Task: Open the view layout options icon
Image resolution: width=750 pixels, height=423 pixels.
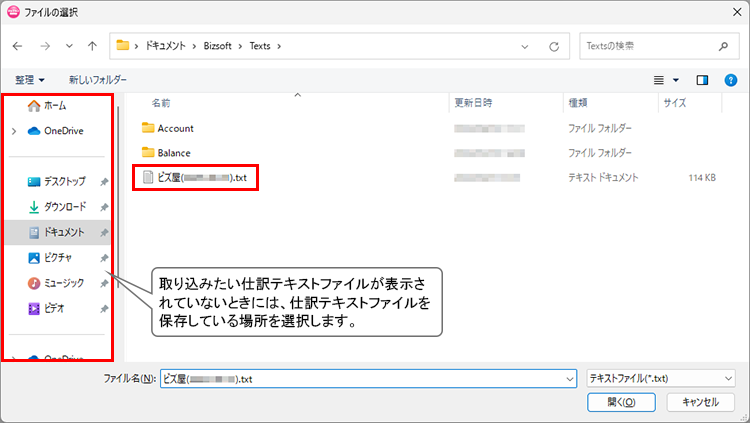Action: [665, 79]
